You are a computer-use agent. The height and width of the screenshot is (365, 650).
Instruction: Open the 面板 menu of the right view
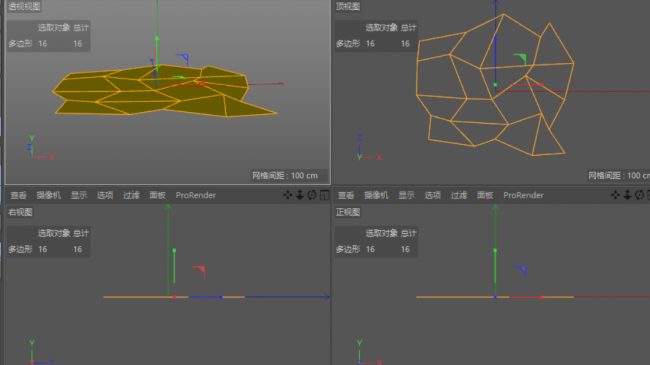(158, 195)
